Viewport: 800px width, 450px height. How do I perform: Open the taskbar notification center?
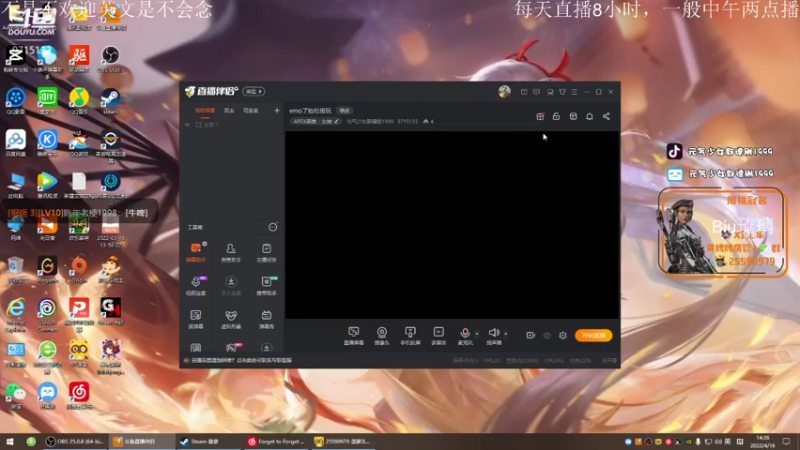pyautogui.click(x=786, y=441)
